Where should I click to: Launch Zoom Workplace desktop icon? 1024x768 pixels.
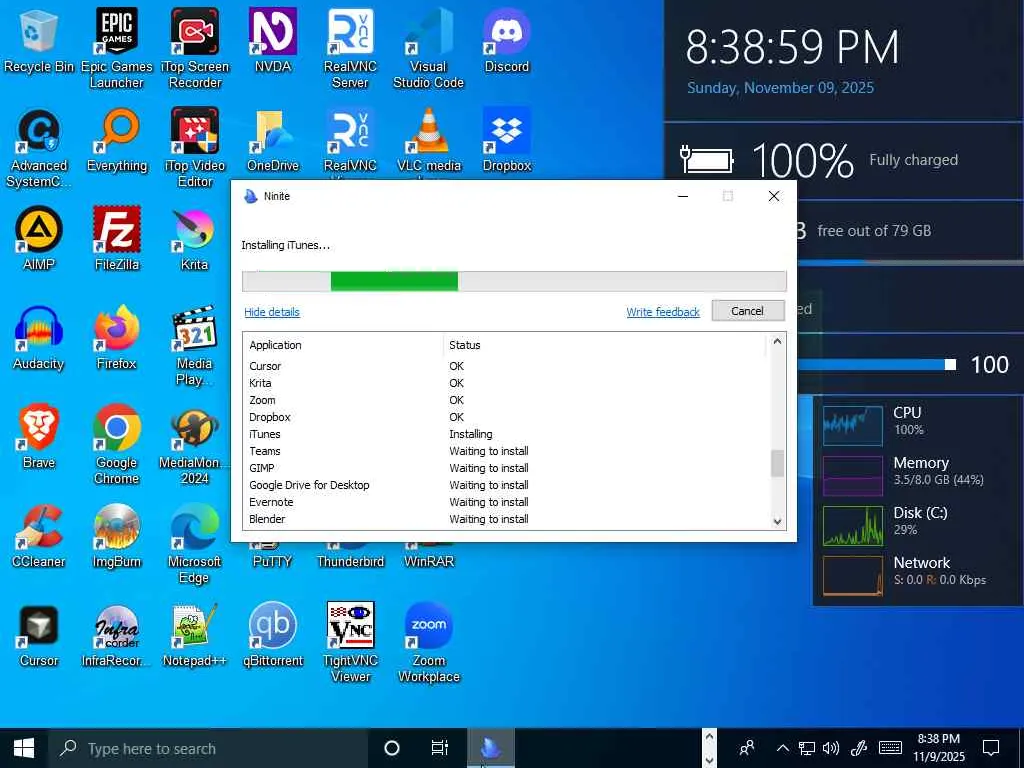(428, 643)
